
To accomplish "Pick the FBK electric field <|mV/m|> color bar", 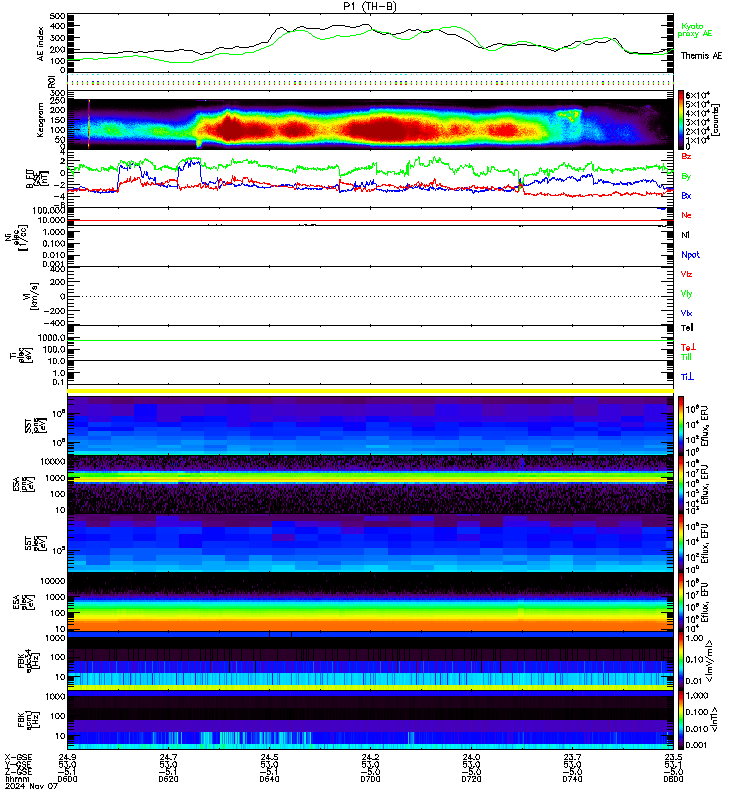I will 681,661.
